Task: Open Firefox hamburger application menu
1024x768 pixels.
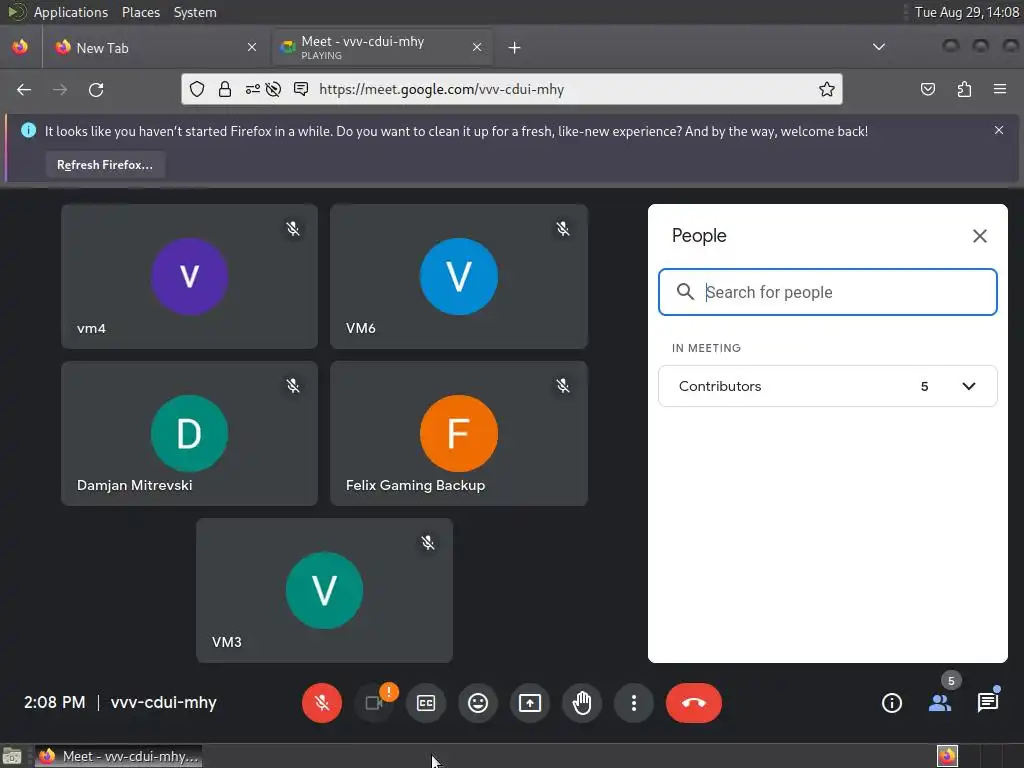Action: coord(1000,89)
